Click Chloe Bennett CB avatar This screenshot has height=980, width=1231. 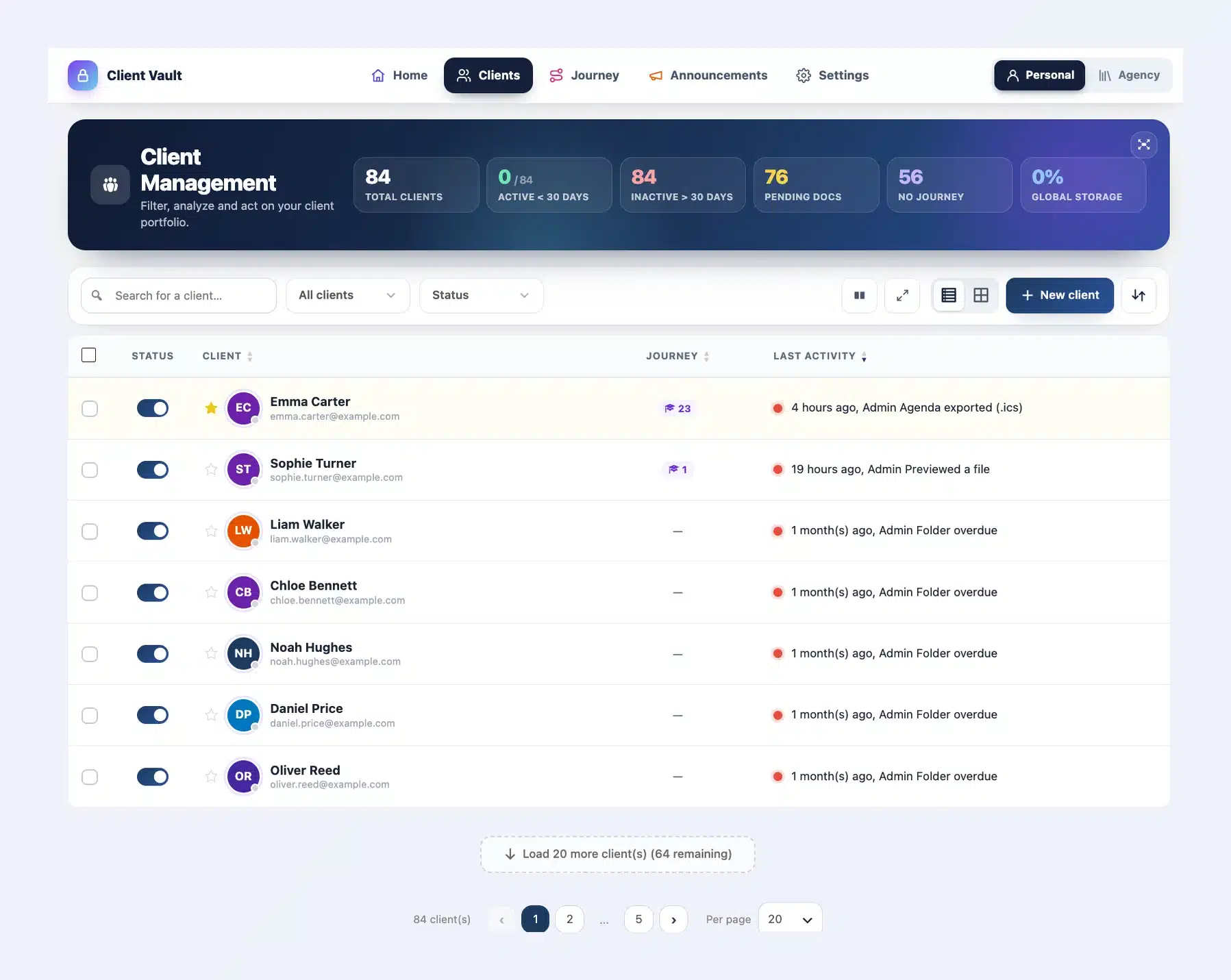tap(243, 592)
